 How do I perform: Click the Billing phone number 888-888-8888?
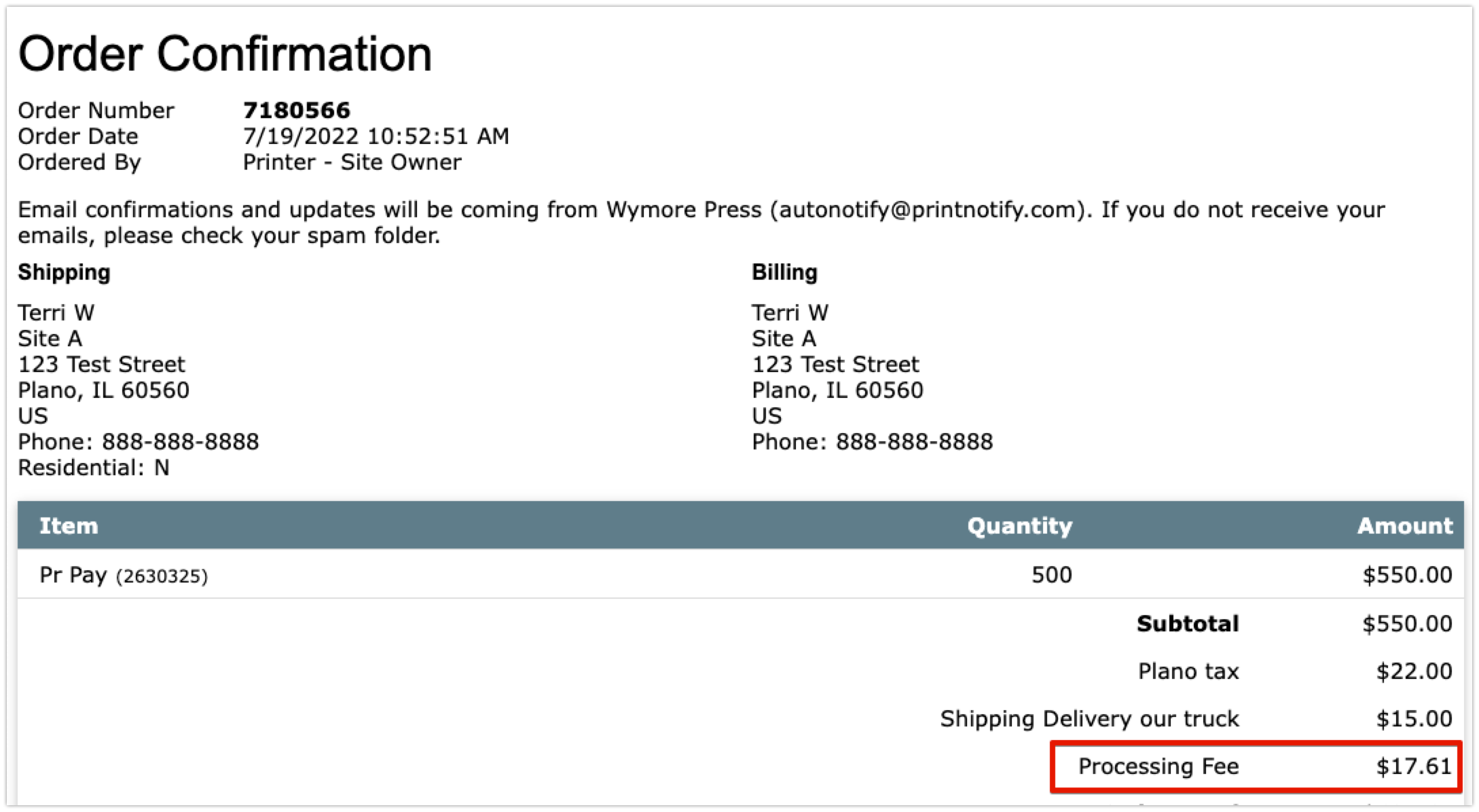click(x=914, y=442)
